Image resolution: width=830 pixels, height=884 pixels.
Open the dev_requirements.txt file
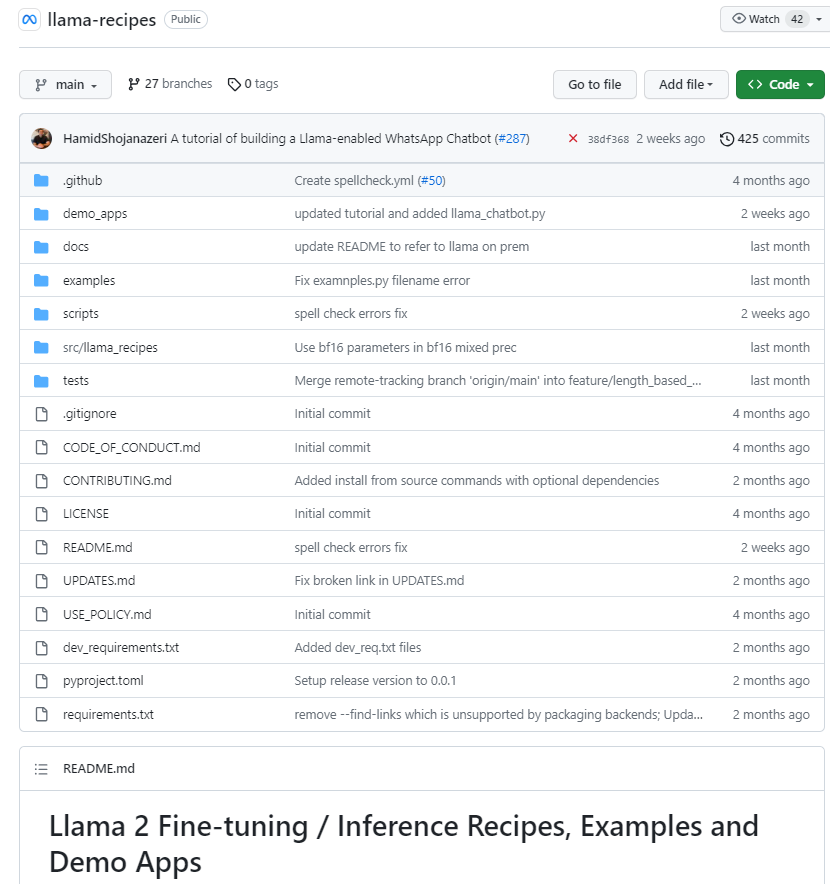(x=121, y=647)
